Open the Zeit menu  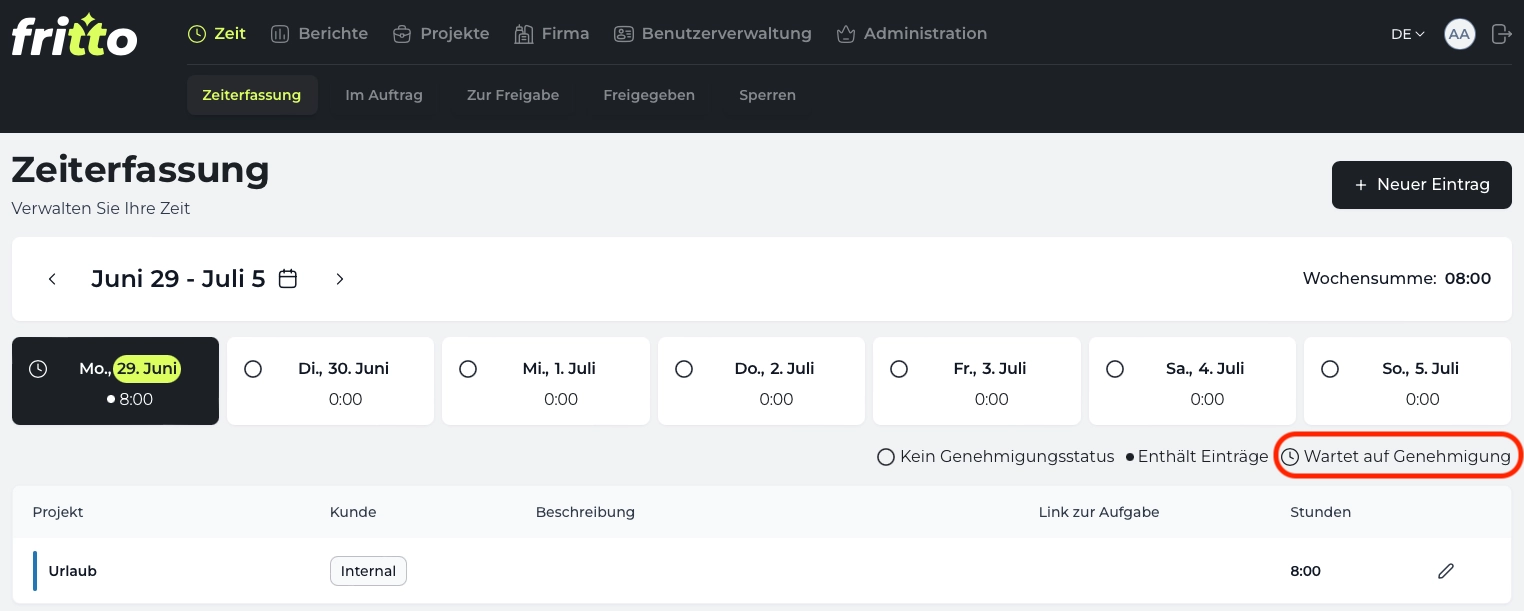[x=217, y=33]
